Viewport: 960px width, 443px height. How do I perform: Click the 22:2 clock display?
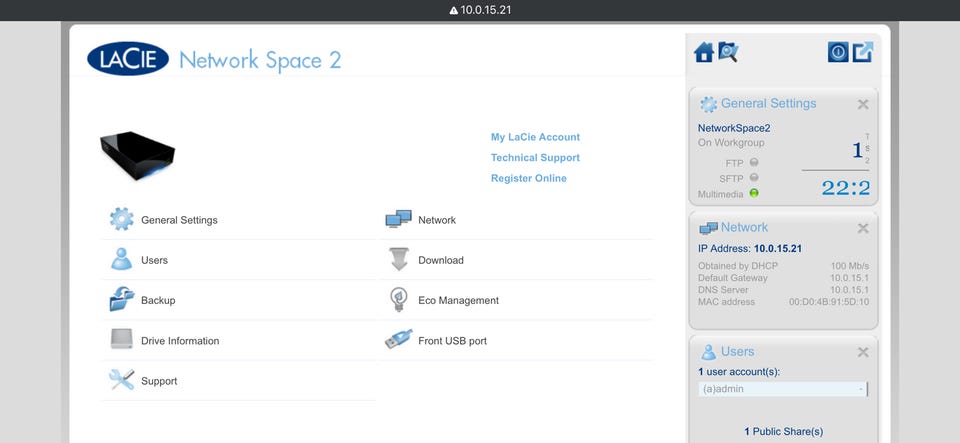point(846,187)
